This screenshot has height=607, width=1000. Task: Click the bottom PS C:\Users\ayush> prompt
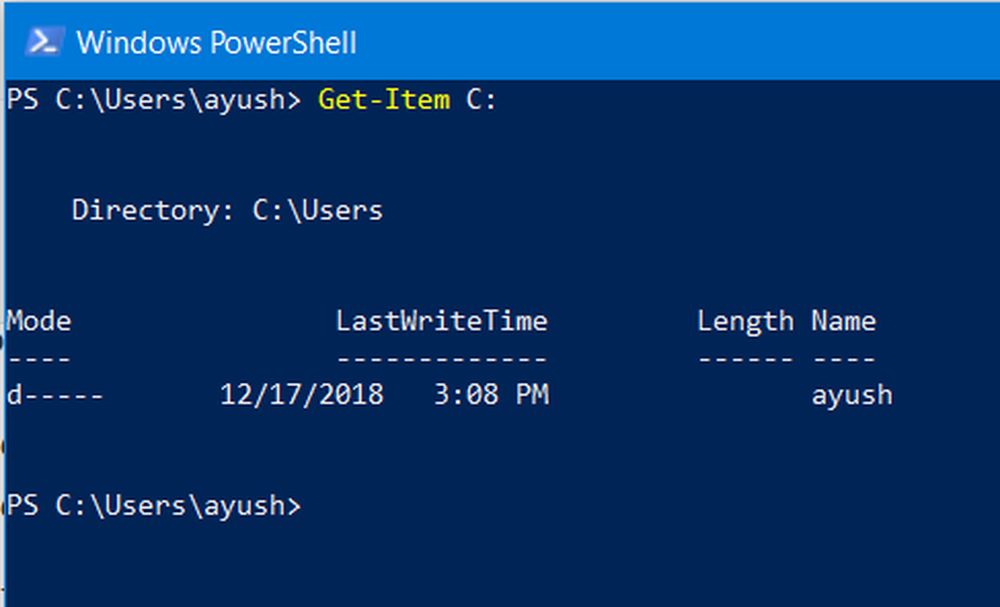(153, 505)
